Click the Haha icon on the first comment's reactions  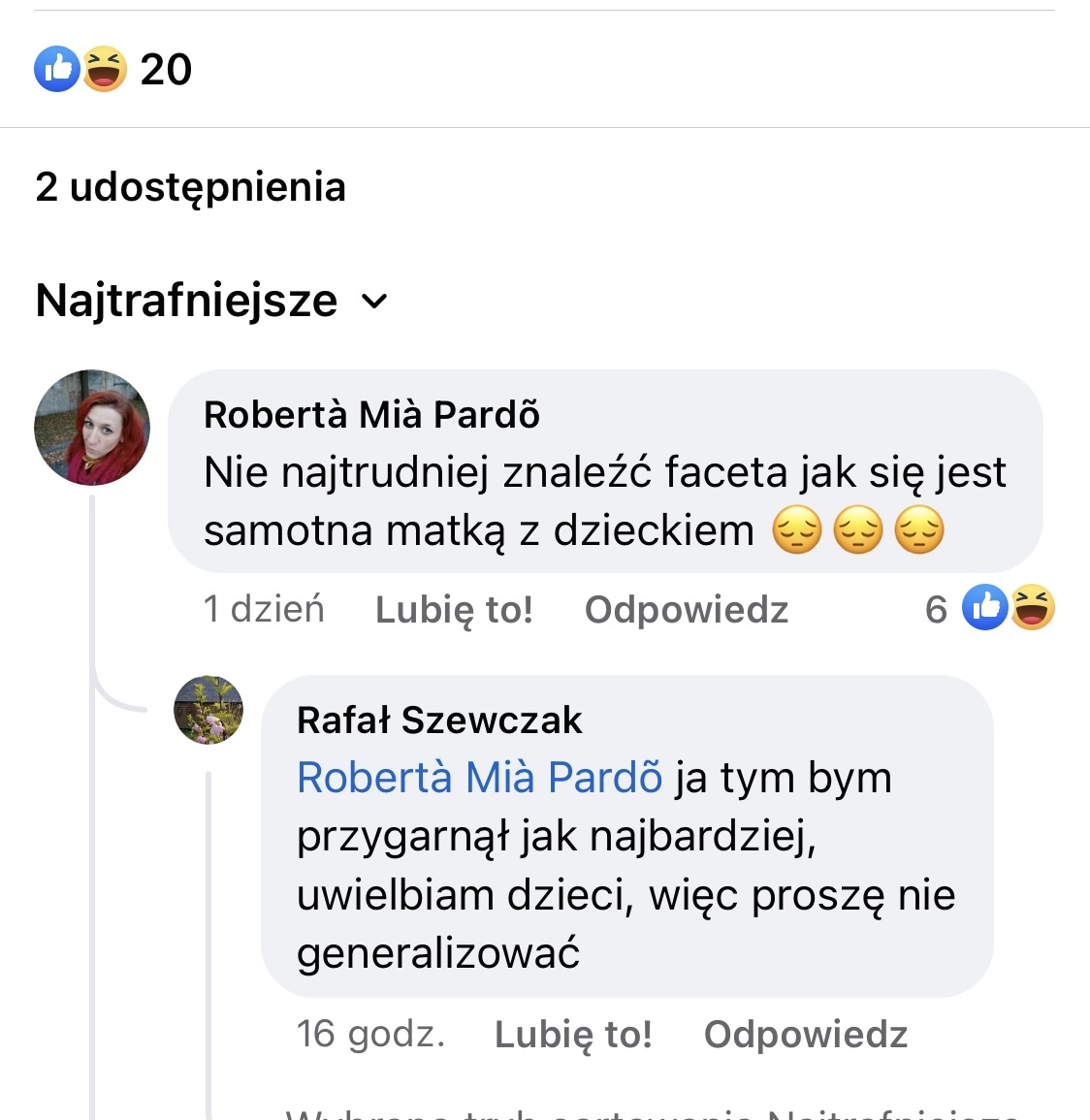(x=1033, y=608)
